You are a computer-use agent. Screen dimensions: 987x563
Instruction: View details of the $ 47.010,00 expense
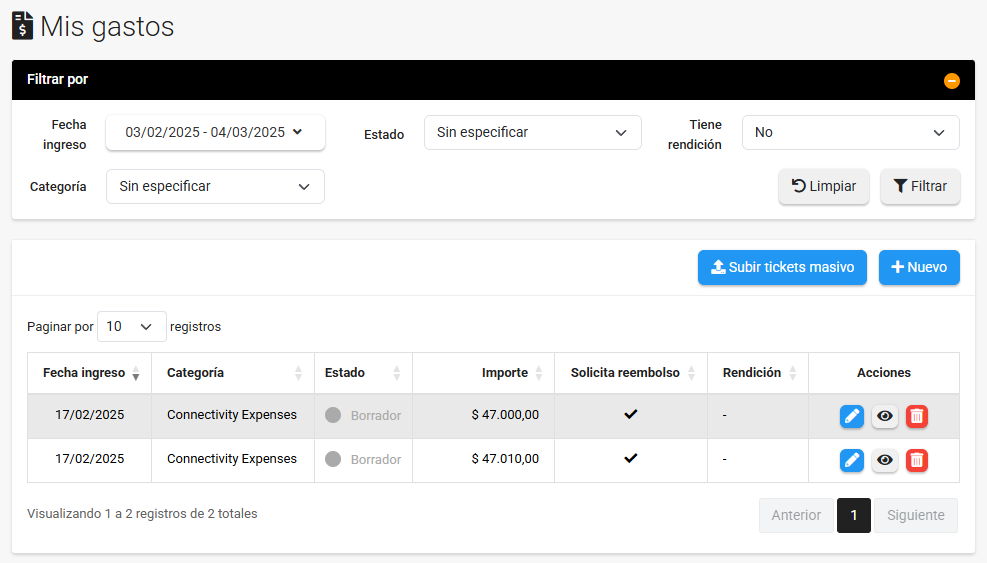pos(884,460)
